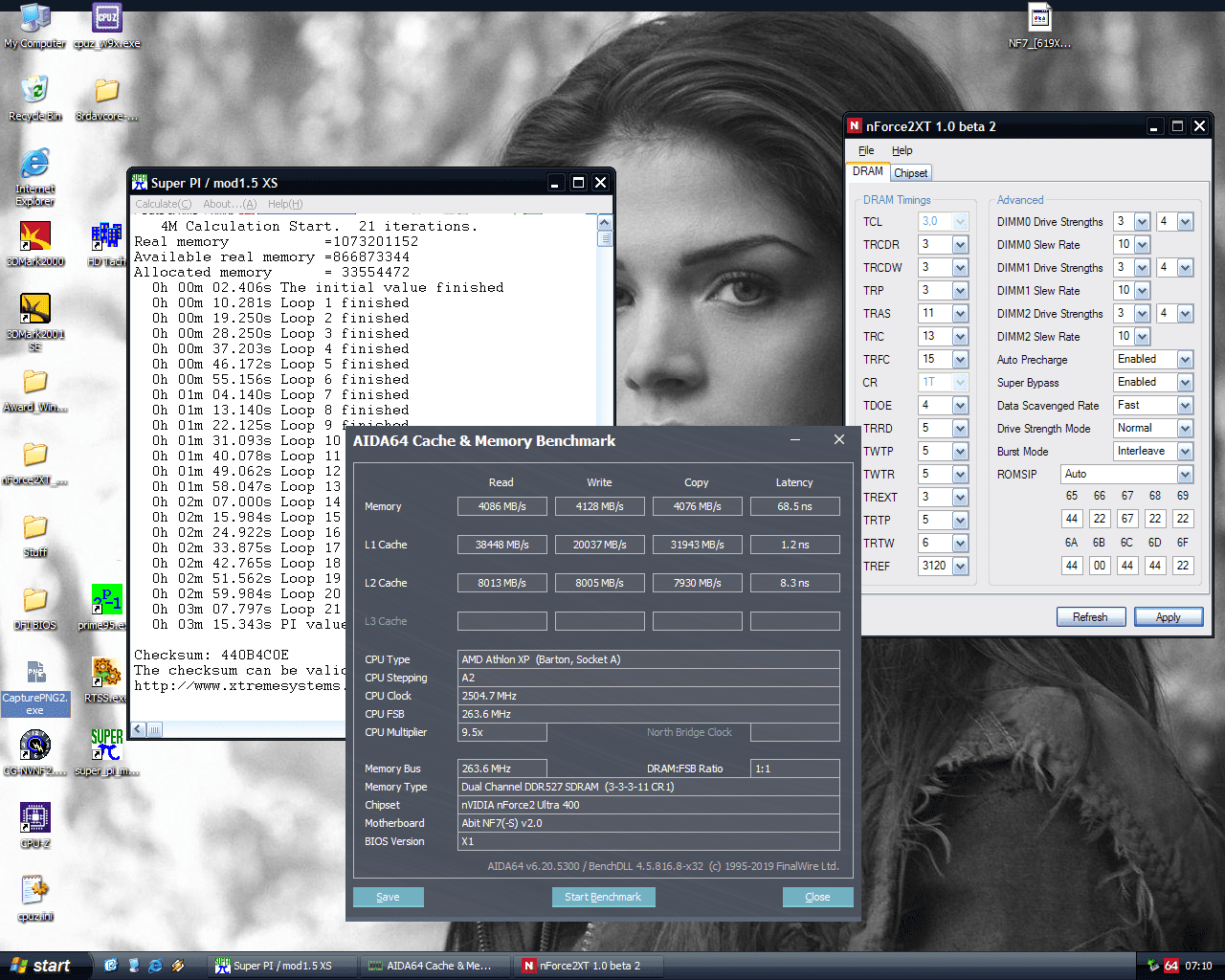Open the ROMSIP dropdown
This screenshot has height=980, width=1225.
pyautogui.click(x=1185, y=475)
